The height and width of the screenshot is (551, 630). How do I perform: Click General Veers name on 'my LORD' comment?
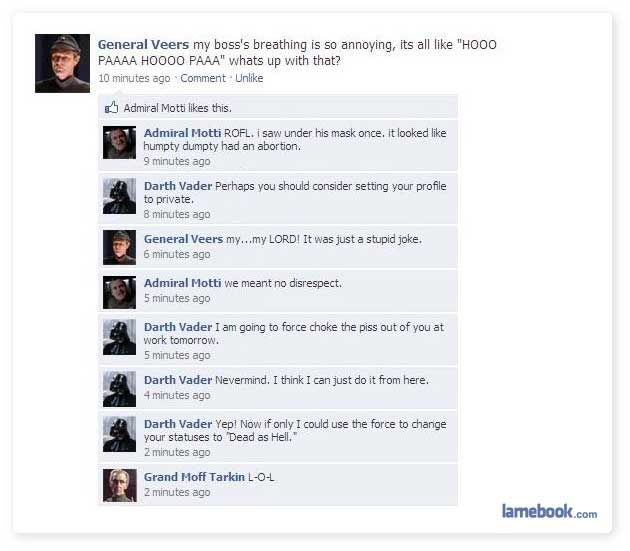tap(183, 239)
